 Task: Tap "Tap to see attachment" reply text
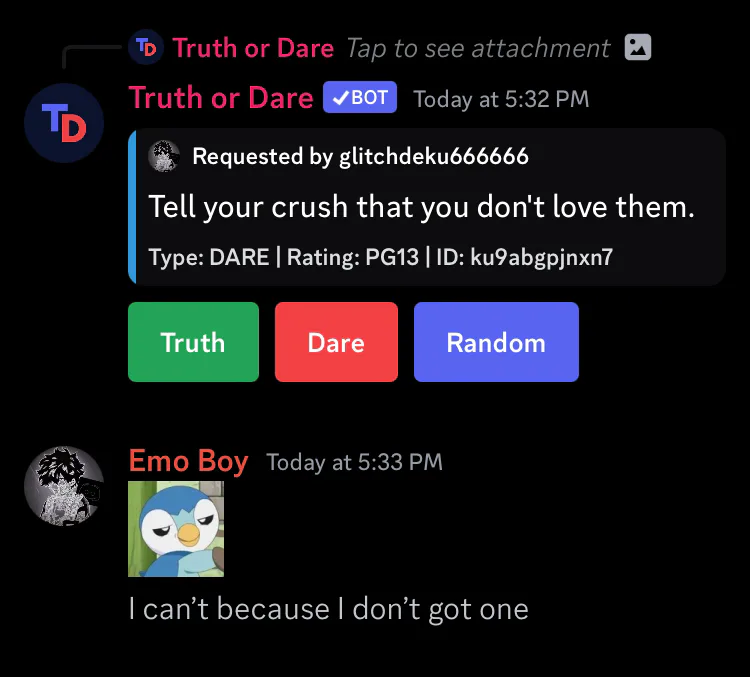(x=478, y=48)
